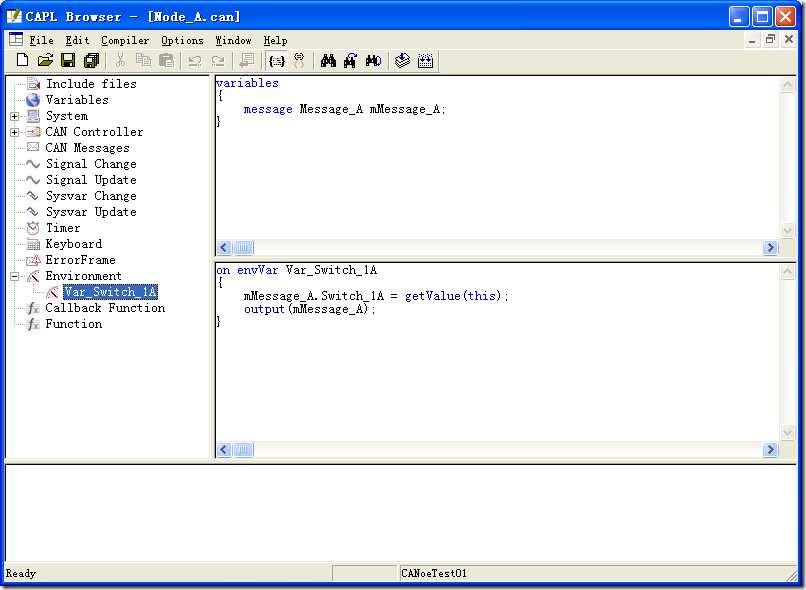Screen dimensions: 806x590
Task: Click the grayed document icon after Redo
Action: [x=247, y=61]
